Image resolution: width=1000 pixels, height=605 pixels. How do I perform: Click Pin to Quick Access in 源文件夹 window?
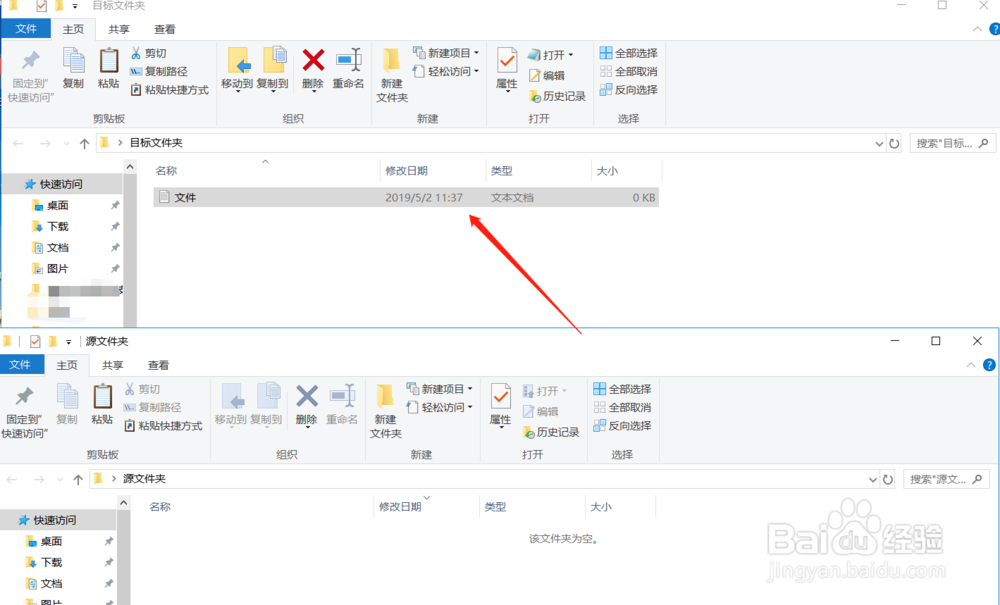(x=24, y=411)
